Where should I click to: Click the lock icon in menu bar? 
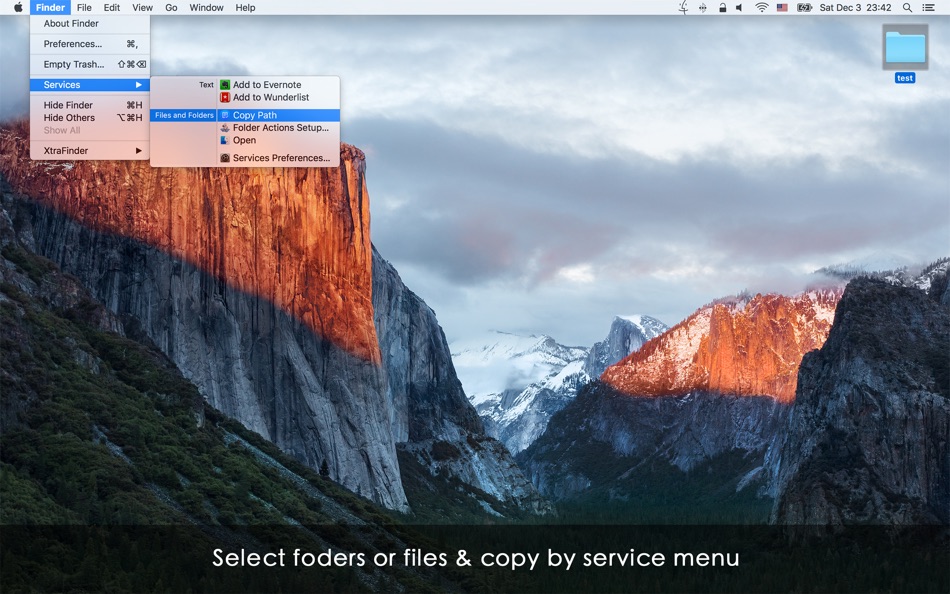pos(722,7)
